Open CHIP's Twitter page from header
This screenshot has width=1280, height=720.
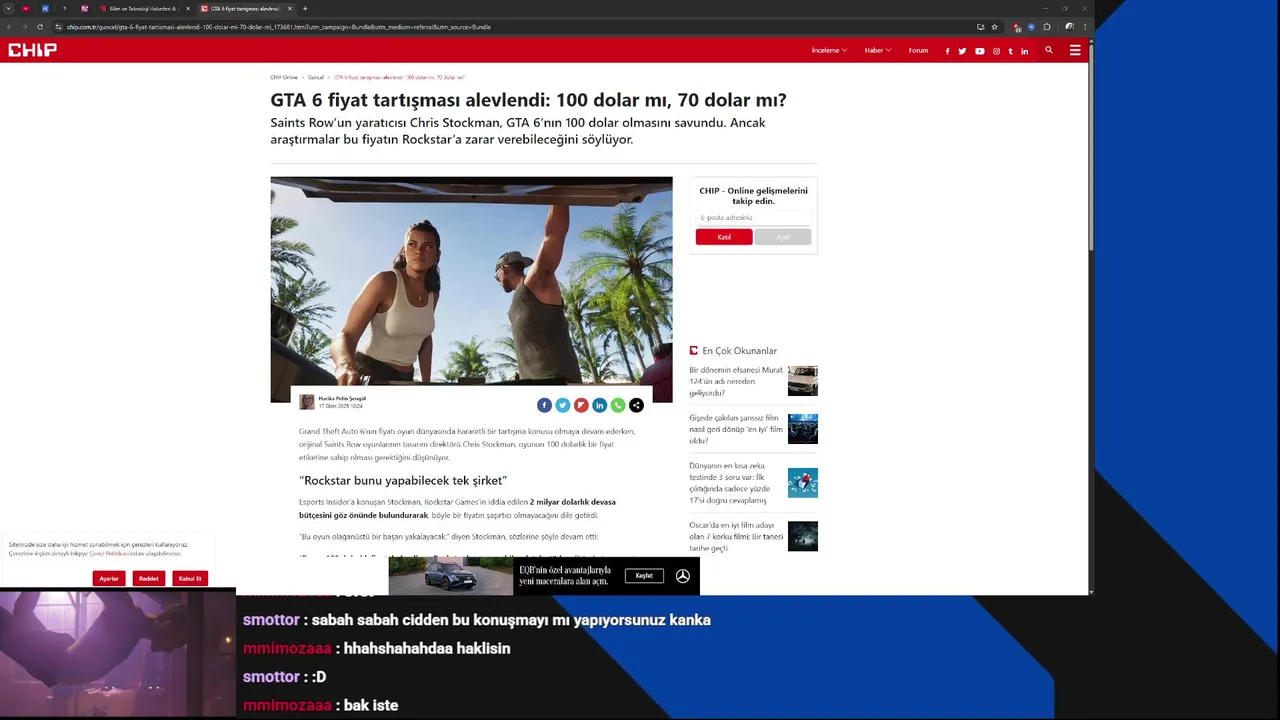point(962,51)
